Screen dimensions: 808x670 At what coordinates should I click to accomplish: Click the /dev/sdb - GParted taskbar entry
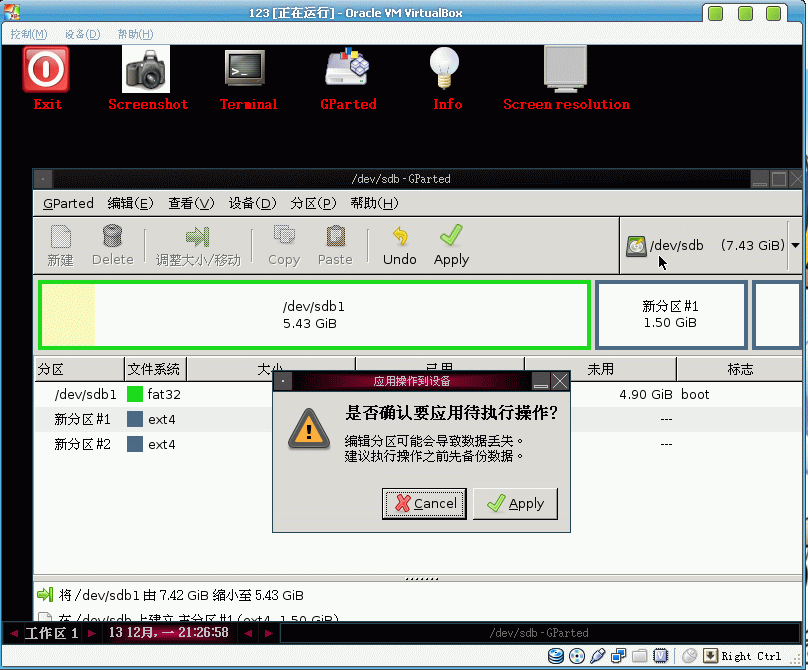click(539, 633)
